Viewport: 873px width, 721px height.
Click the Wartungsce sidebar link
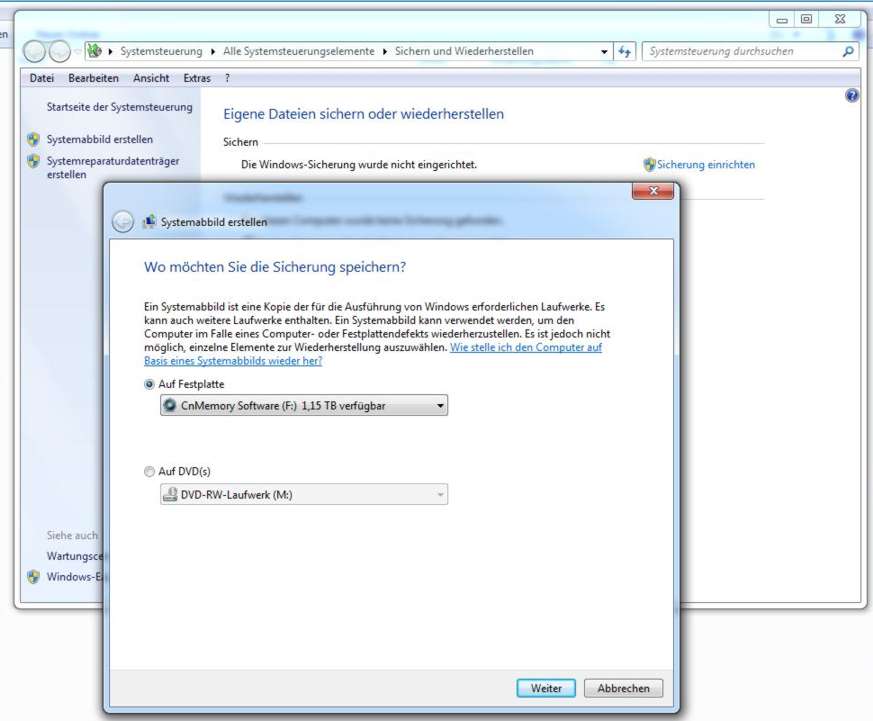(75, 556)
